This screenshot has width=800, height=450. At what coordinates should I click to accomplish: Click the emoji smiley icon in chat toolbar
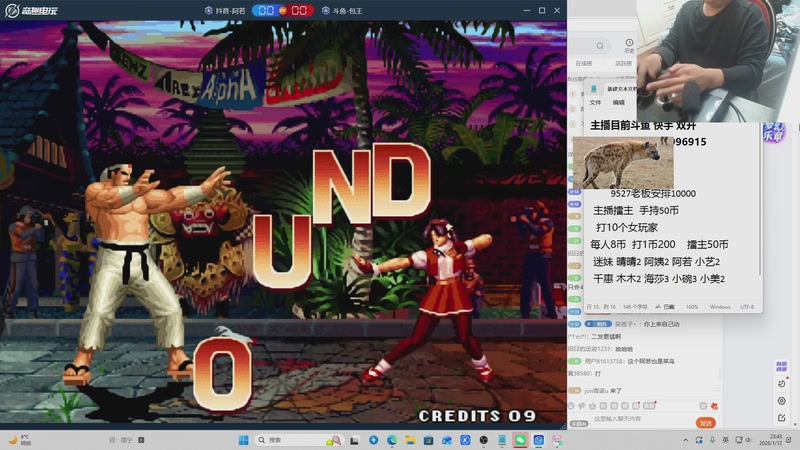[571, 406]
